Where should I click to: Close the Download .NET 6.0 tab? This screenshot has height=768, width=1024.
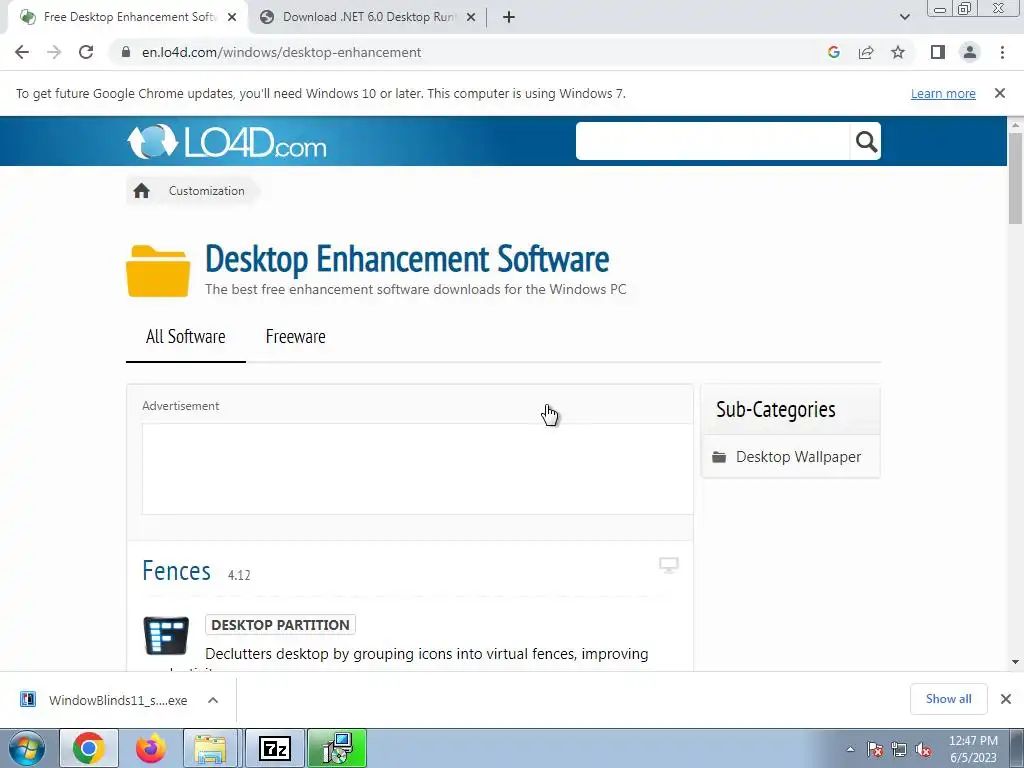click(470, 17)
